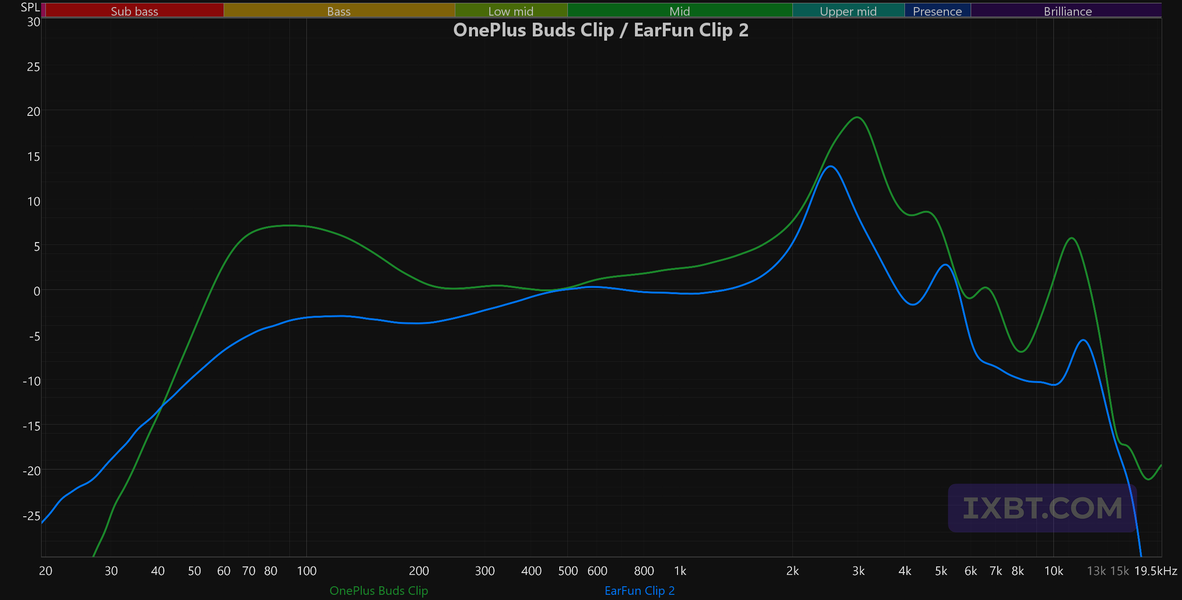Click the -25 value on SPL axis
Image resolution: width=1182 pixels, height=600 pixels.
[x=31, y=516]
